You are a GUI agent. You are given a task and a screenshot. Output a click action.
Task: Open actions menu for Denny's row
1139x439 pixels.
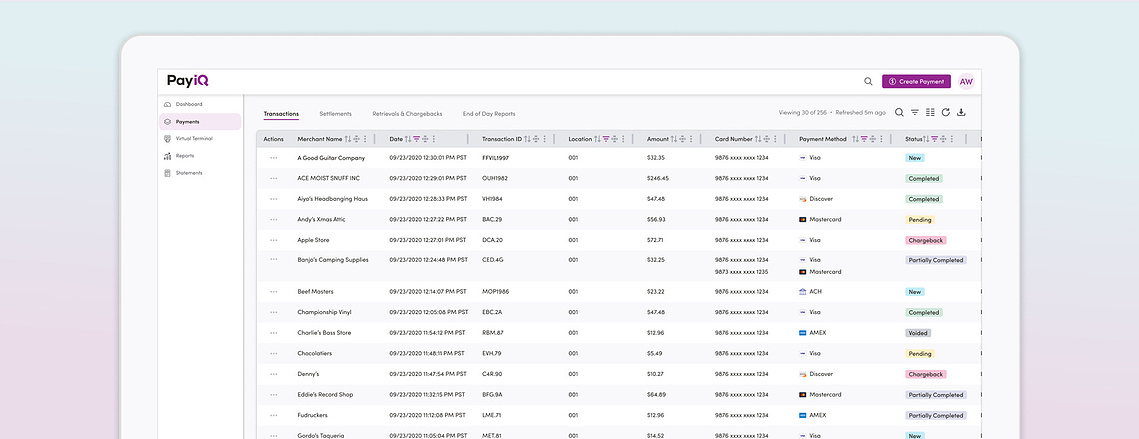274,374
